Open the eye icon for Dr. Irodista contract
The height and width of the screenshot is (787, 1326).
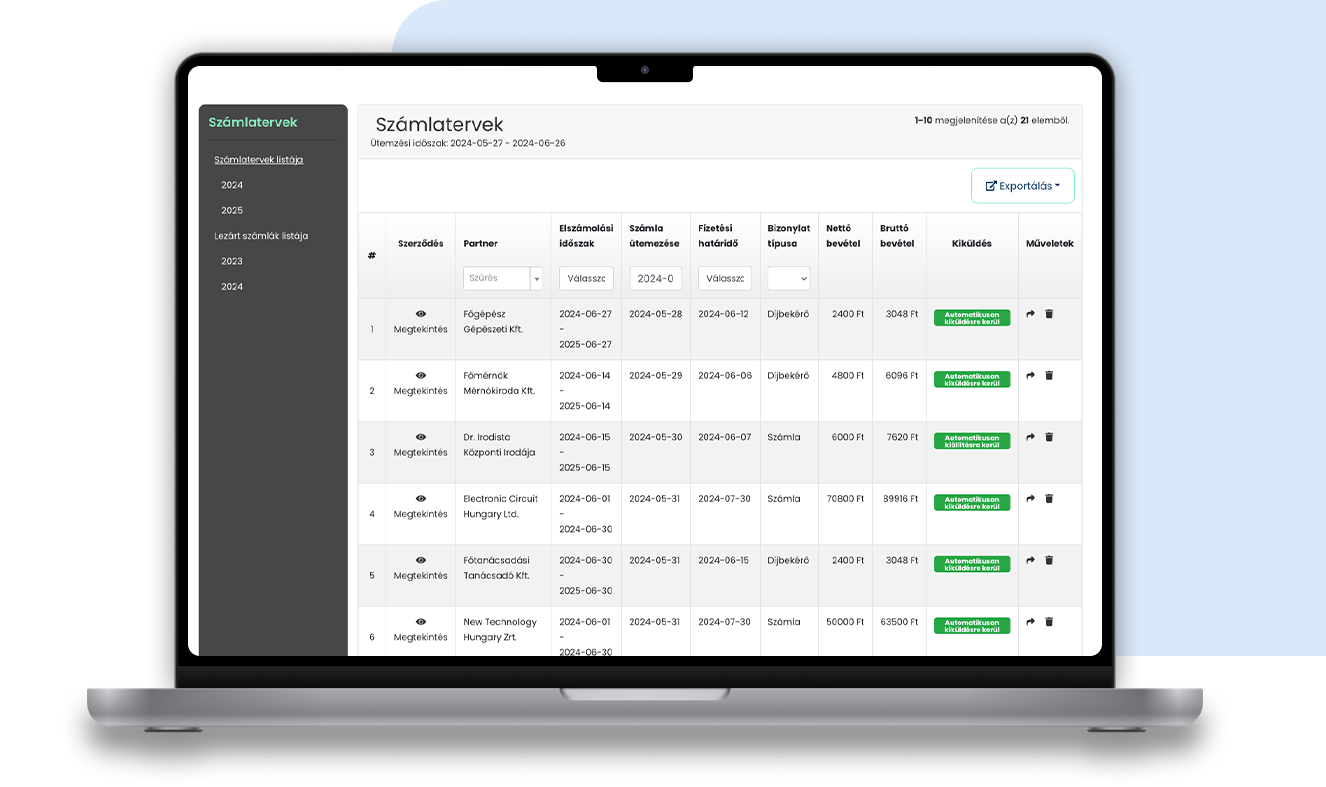[420, 437]
